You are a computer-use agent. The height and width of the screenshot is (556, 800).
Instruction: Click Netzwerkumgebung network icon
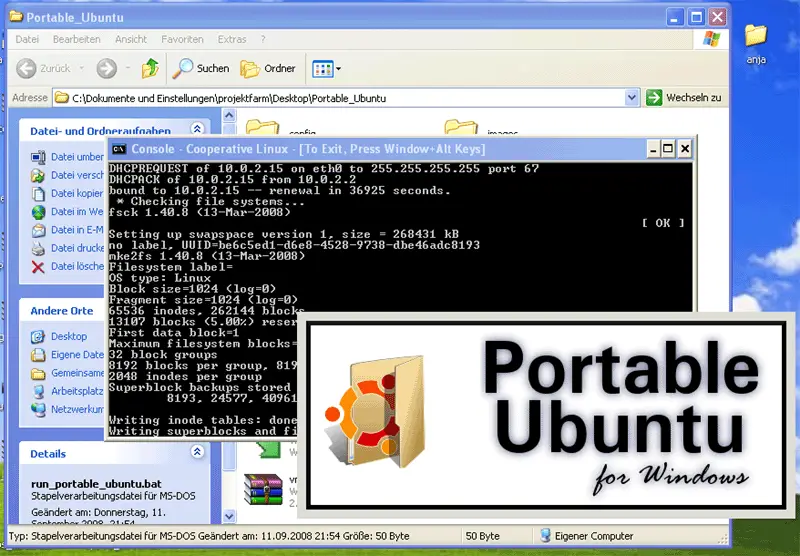pos(38,410)
